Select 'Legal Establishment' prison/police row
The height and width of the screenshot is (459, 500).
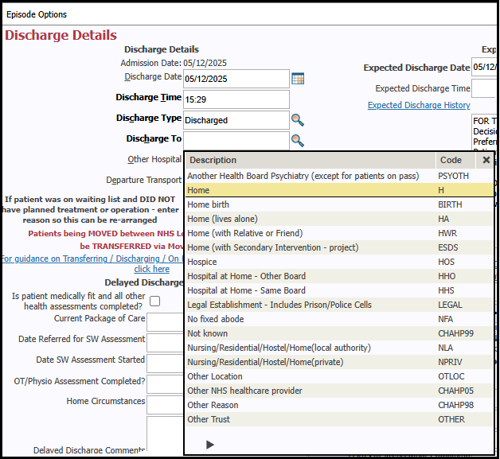[x=339, y=305]
